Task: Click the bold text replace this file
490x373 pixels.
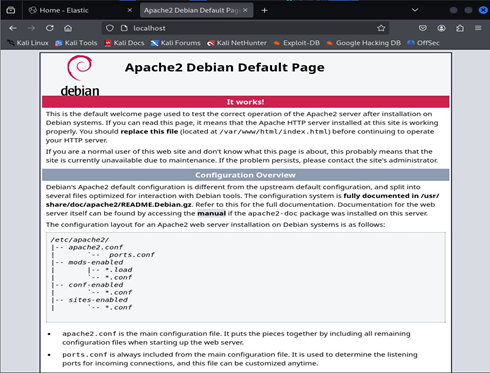Action: pos(149,131)
